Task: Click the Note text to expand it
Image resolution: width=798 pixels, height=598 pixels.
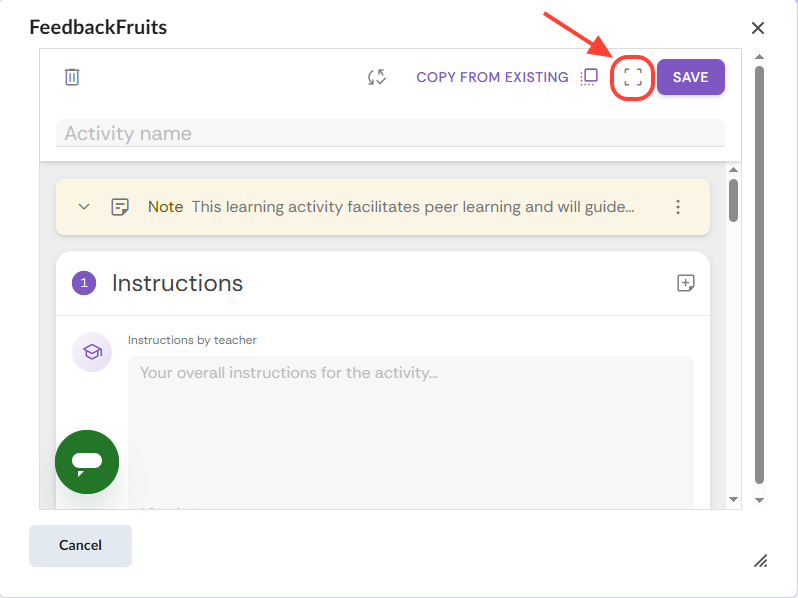Action: tap(412, 207)
